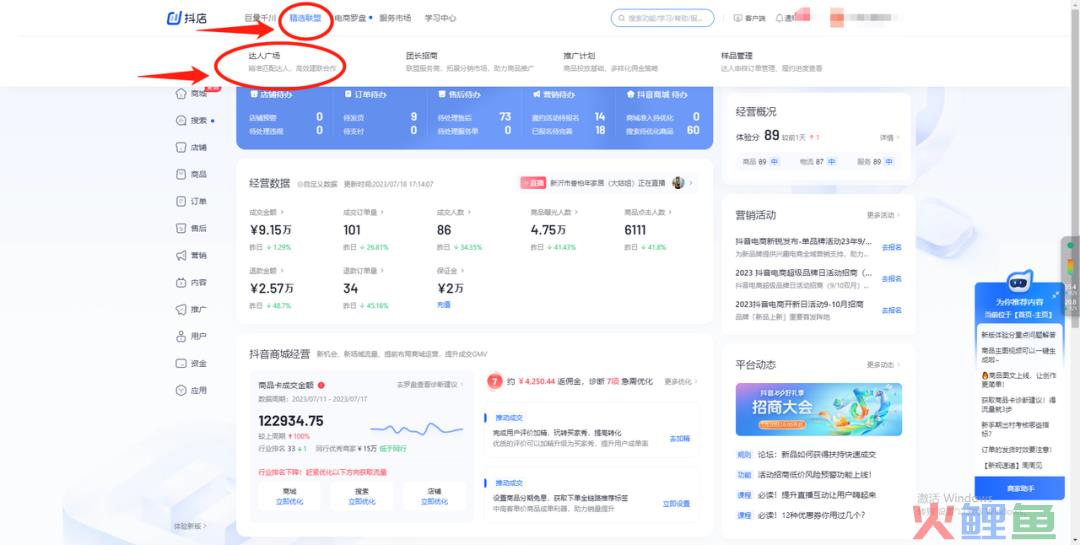
Task: Expand the 商品曝光人数 metric chevron
Action: [576, 212]
